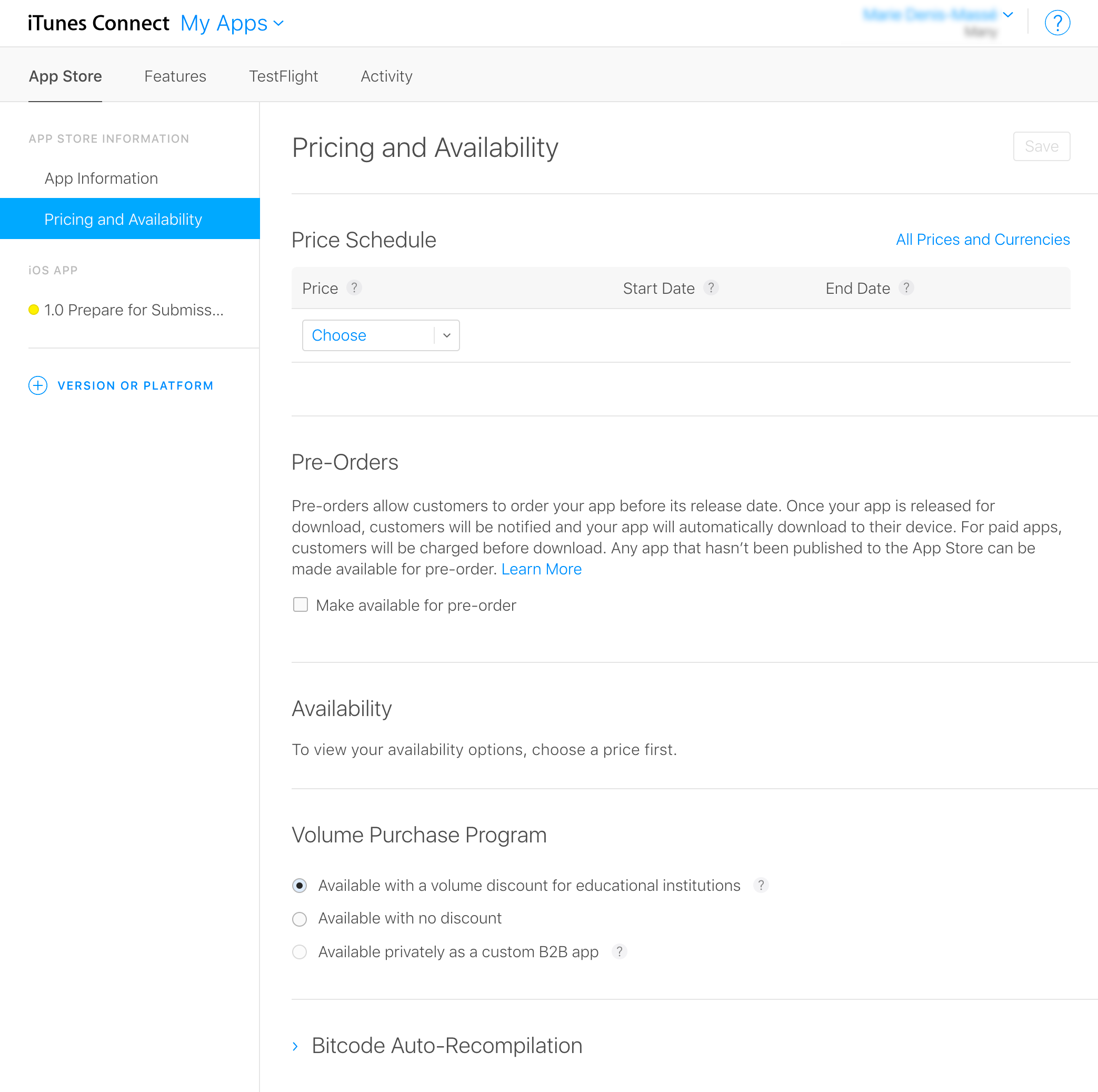Switch to the Features tab
Viewport: 1098px width, 1092px height.
coord(175,76)
